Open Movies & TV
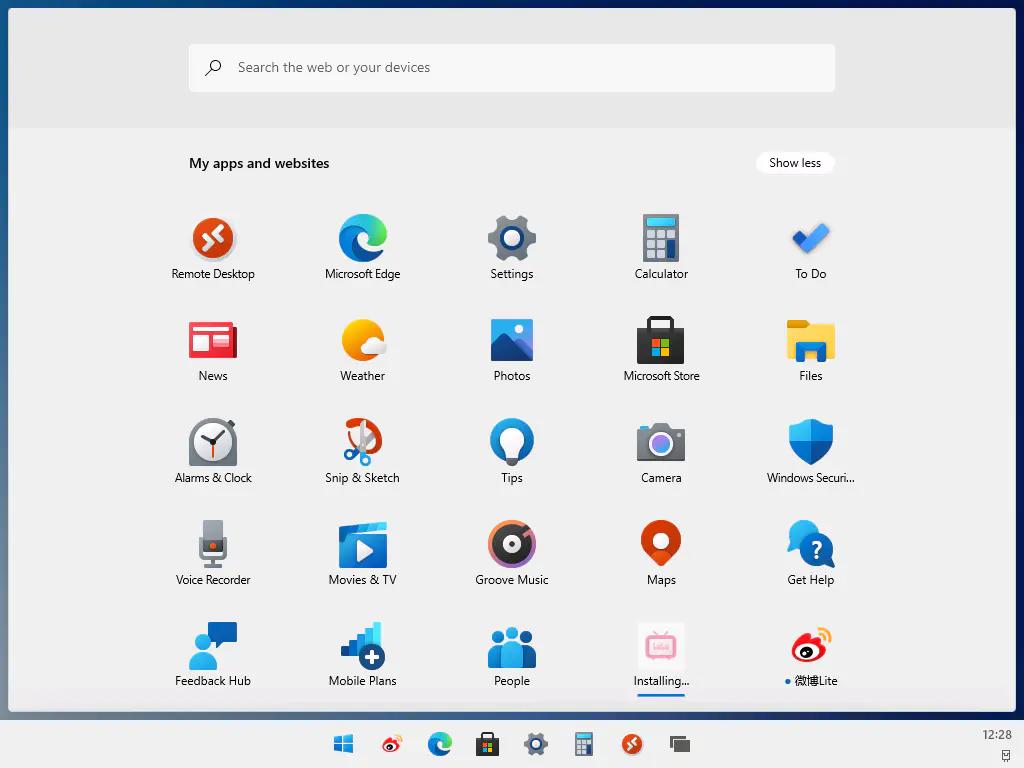The image size is (1024, 768). (362, 544)
